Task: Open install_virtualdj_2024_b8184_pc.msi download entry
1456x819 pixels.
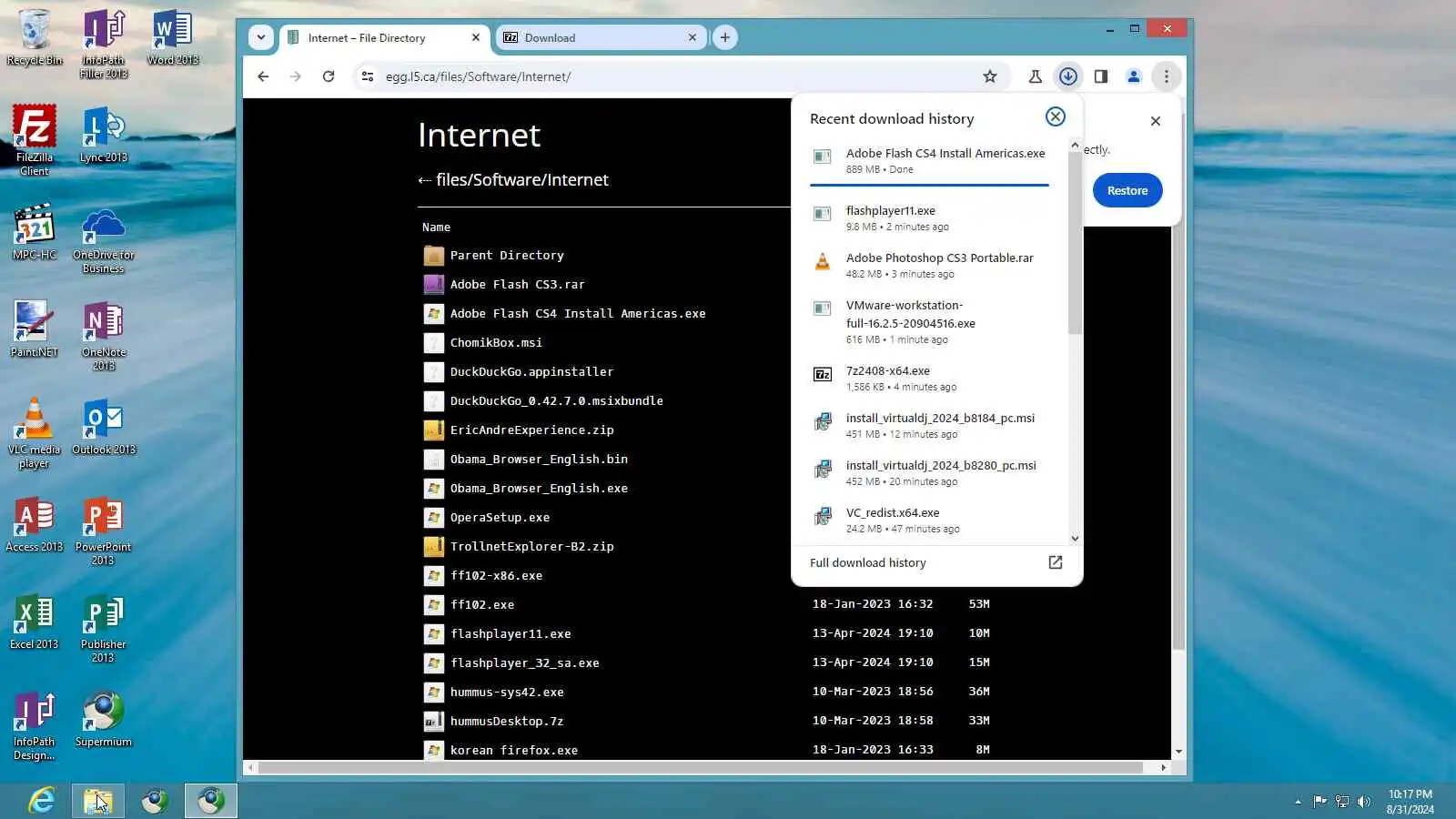Action: click(x=929, y=426)
